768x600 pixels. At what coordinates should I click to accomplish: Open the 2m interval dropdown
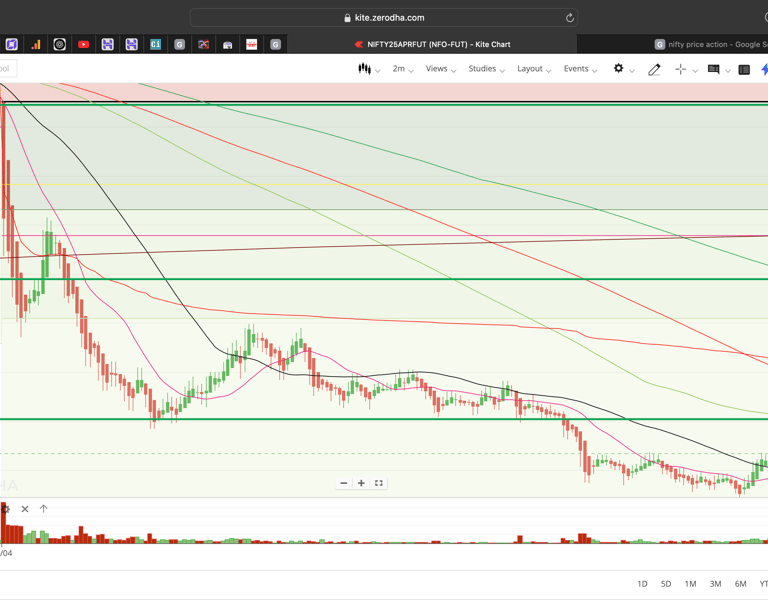[x=403, y=69]
